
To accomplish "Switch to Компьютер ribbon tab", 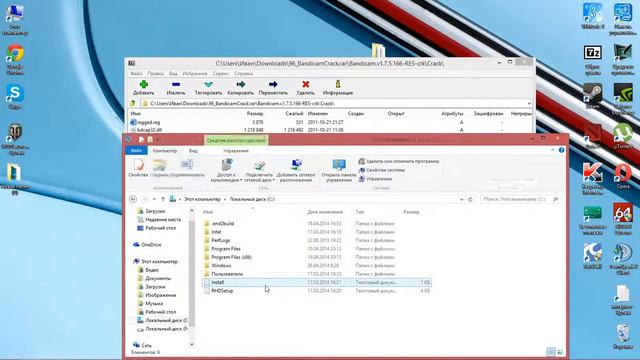I will [165, 151].
